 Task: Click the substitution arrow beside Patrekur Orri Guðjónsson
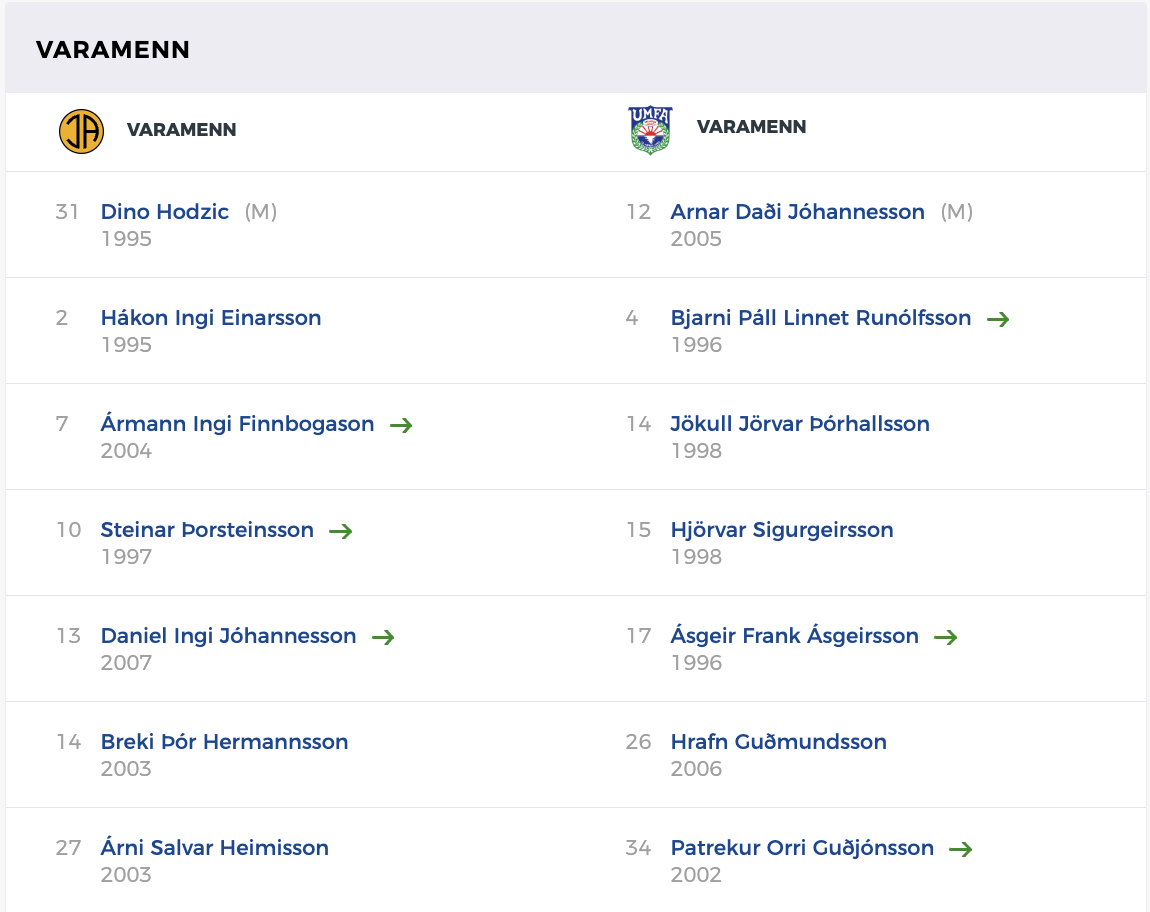(x=961, y=849)
